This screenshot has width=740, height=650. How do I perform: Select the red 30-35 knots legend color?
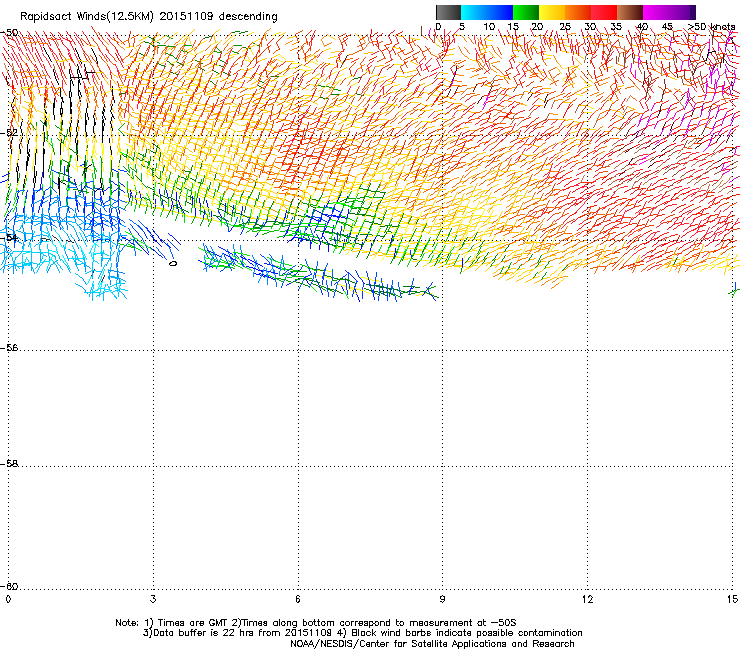click(604, 12)
